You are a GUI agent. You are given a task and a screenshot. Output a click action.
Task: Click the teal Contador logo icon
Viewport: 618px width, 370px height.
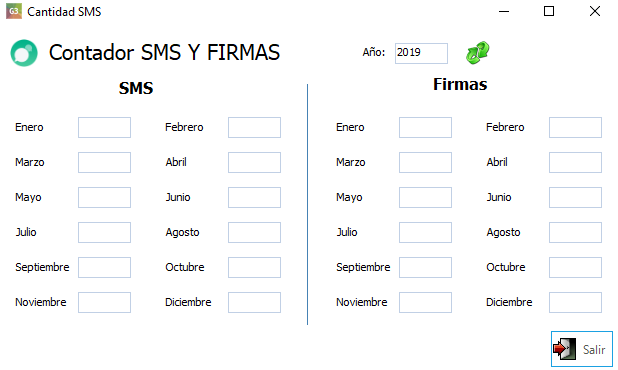tap(24, 53)
